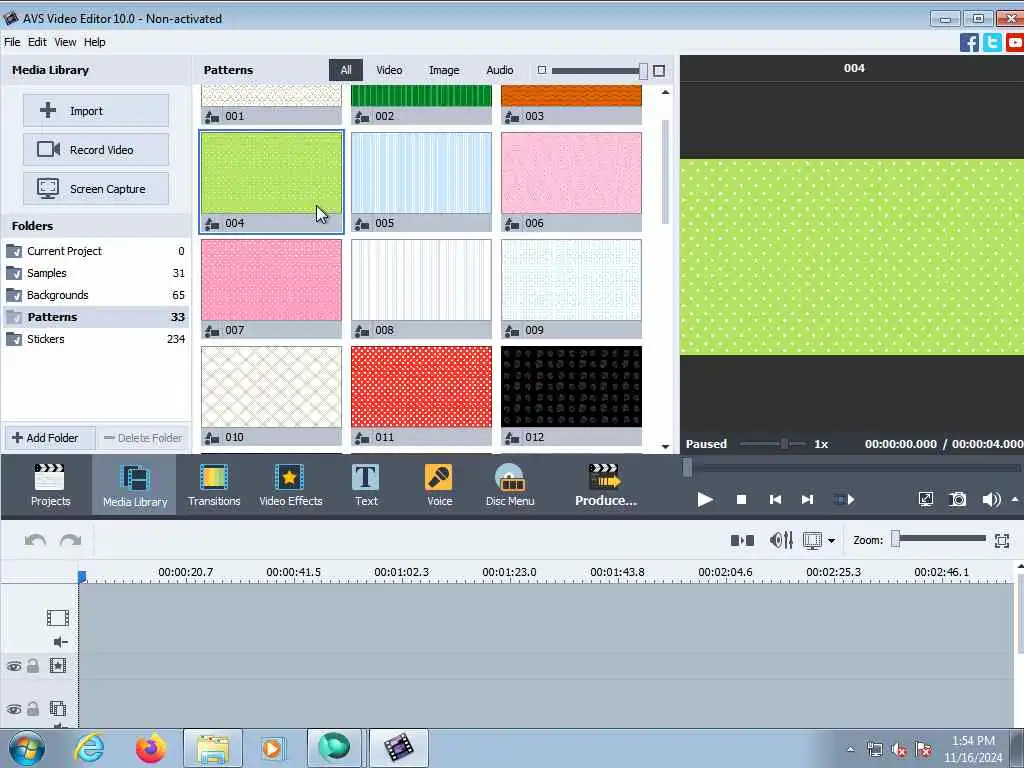1024x768 pixels.
Task: Lock the video effects track
Action: tap(33, 666)
